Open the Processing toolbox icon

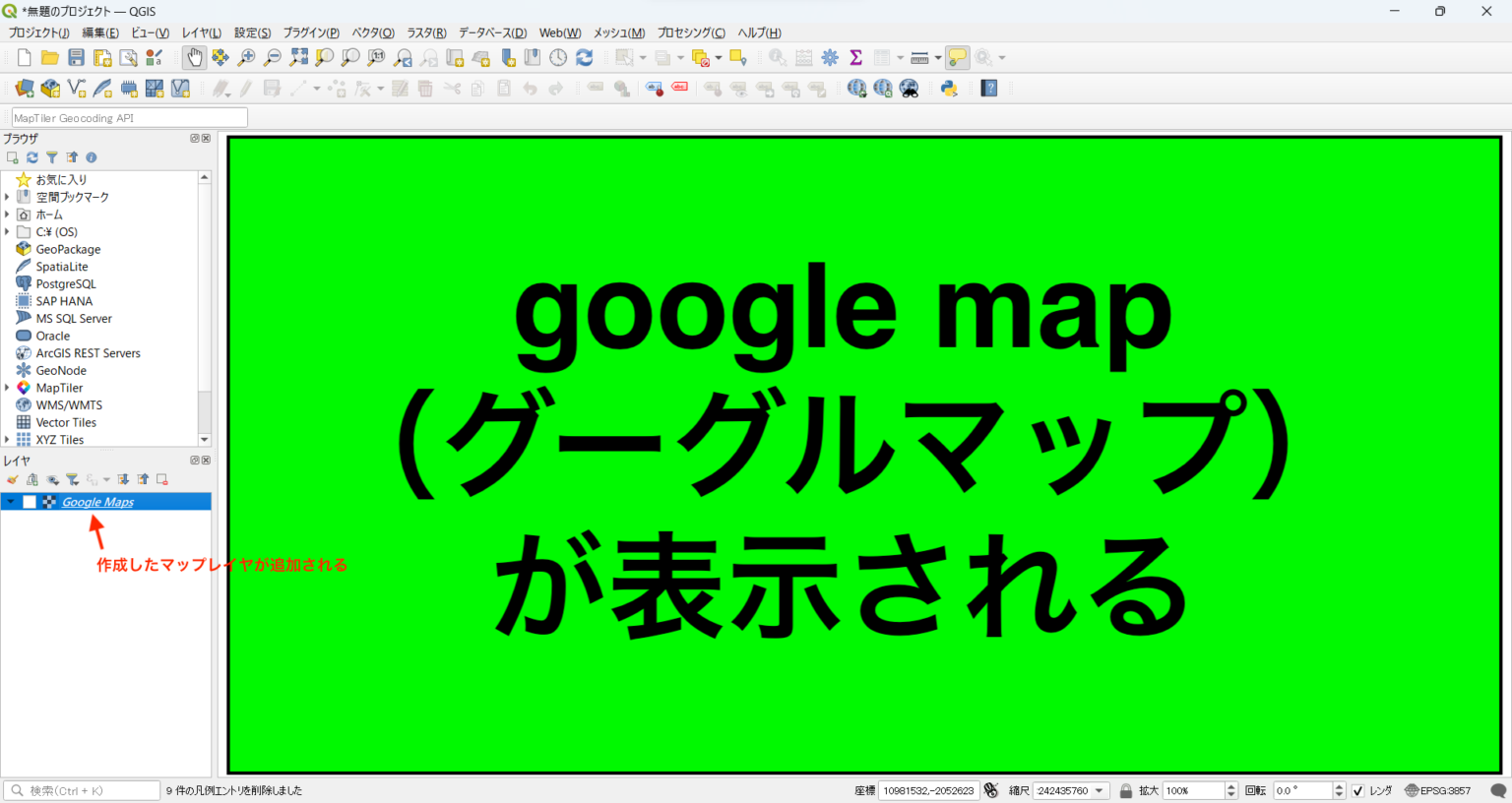(830, 57)
